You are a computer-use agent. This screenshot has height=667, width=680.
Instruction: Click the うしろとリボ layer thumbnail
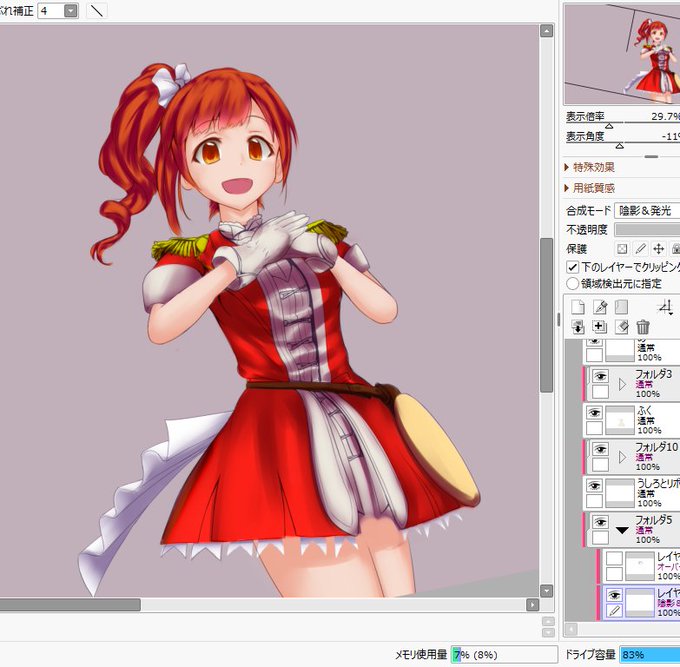click(620, 493)
